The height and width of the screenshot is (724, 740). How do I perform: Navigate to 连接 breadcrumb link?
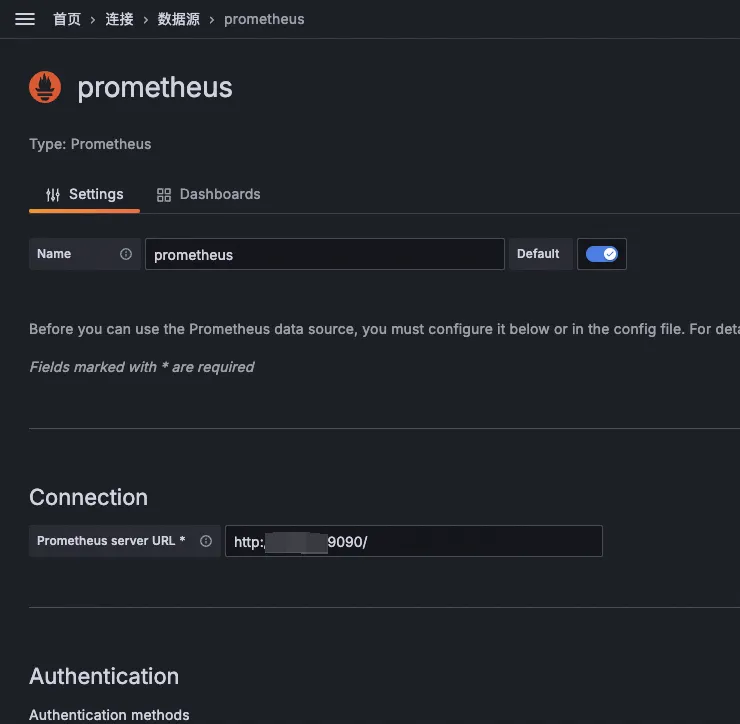tap(120, 19)
